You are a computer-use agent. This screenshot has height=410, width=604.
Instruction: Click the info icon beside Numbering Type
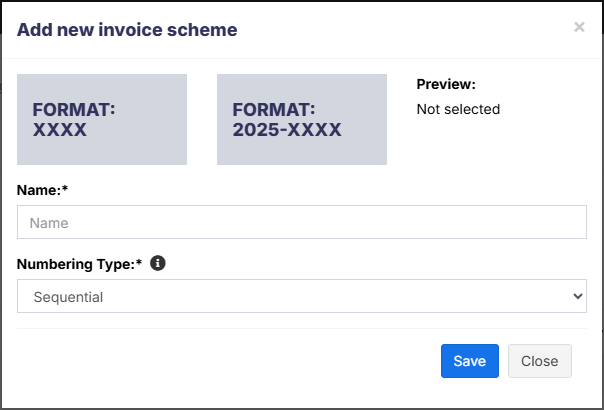(157, 264)
